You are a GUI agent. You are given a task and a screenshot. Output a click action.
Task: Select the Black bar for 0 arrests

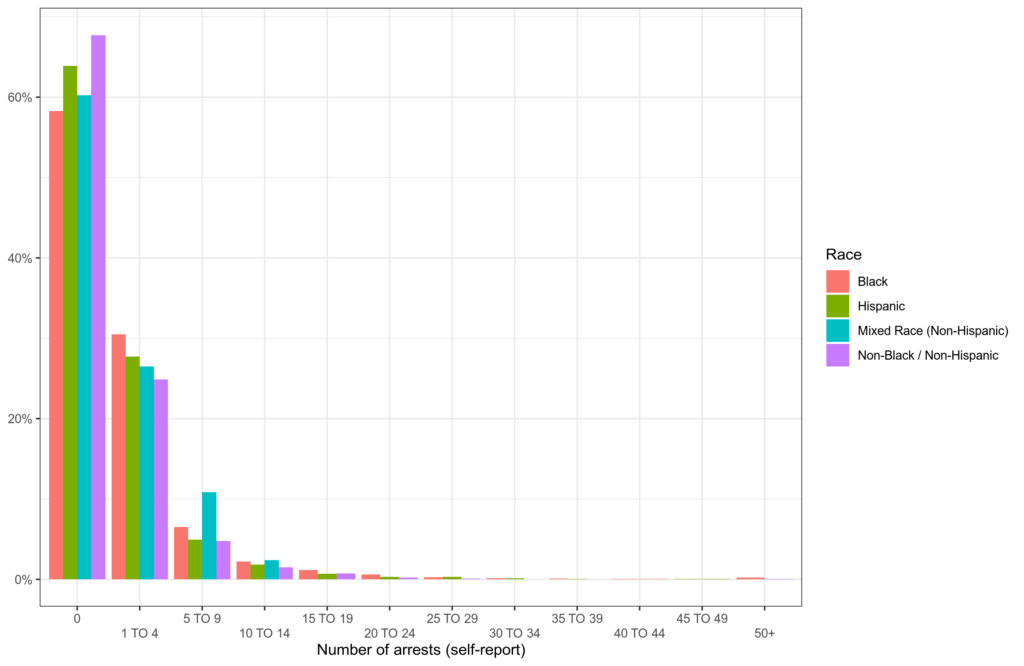(x=56, y=345)
